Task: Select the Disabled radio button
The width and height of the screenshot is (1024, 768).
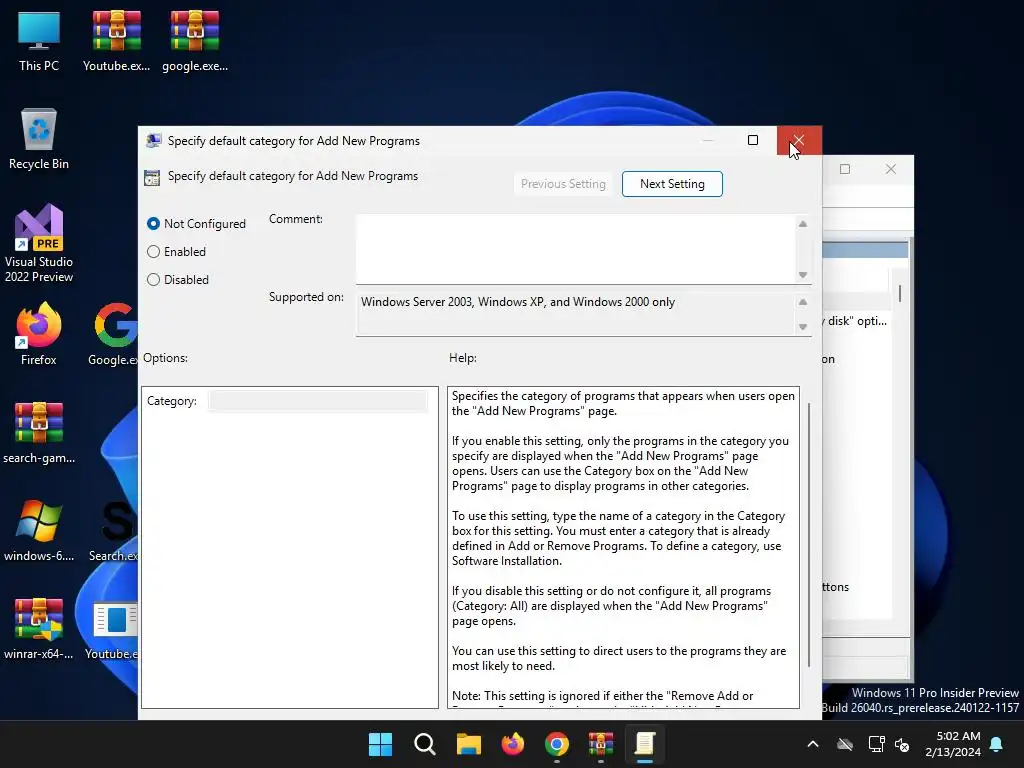Action: (x=178, y=280)
